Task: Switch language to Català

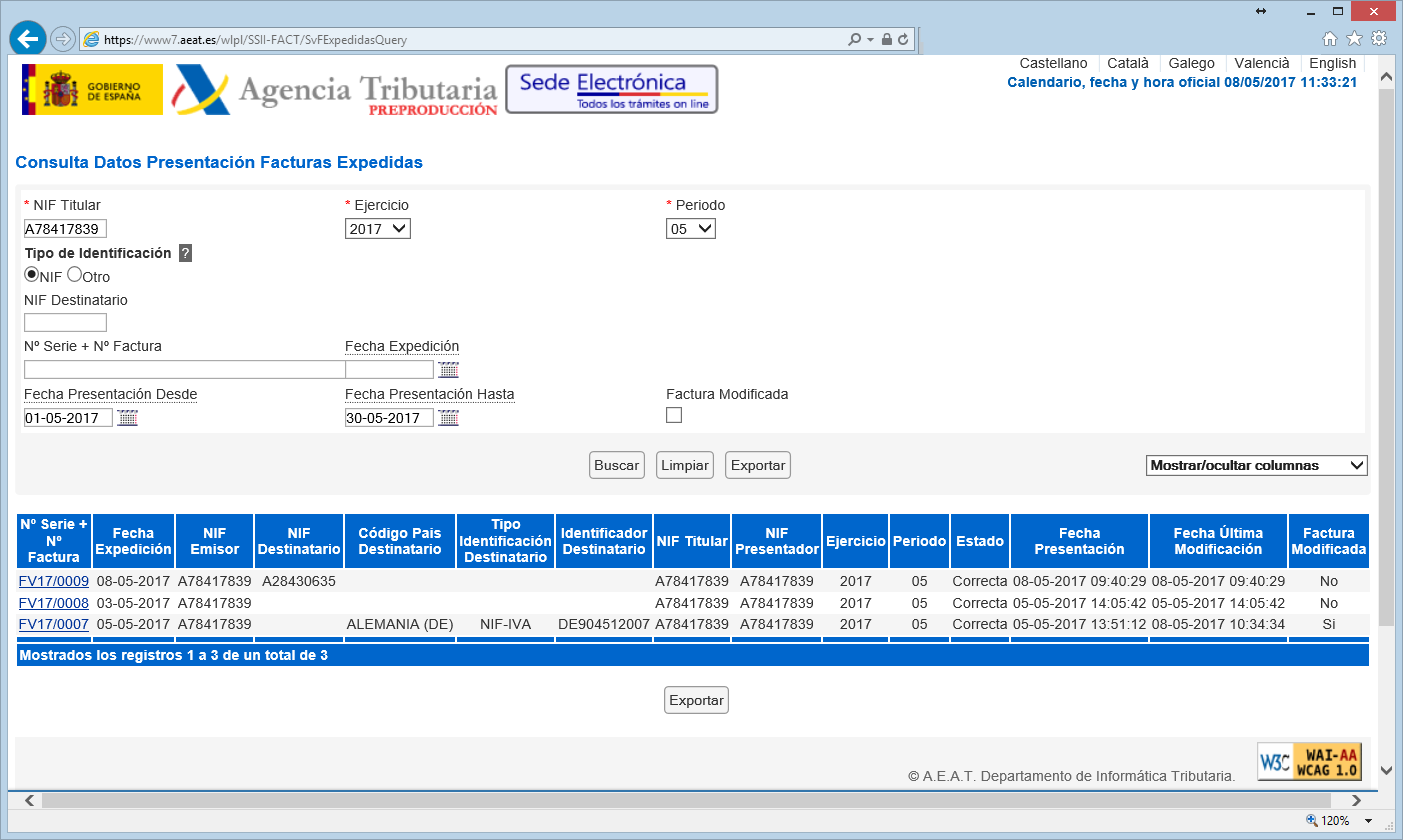Action: coord(1128,63)
